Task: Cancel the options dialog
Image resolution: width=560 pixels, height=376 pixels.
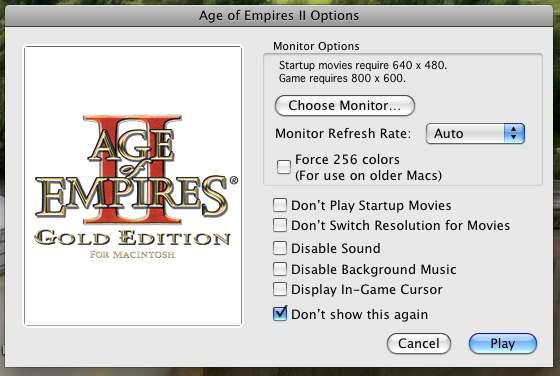Action: coord(419,344)
